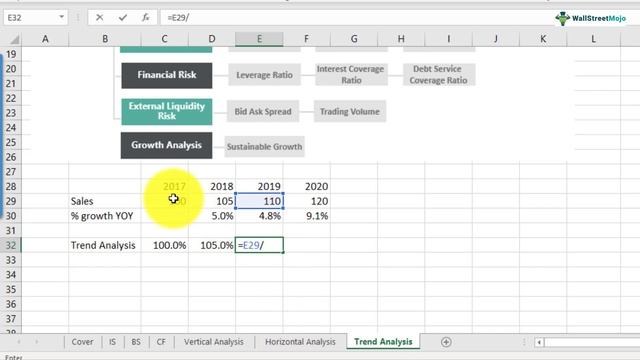Select the % growth YOY label cell

(105, 216)
